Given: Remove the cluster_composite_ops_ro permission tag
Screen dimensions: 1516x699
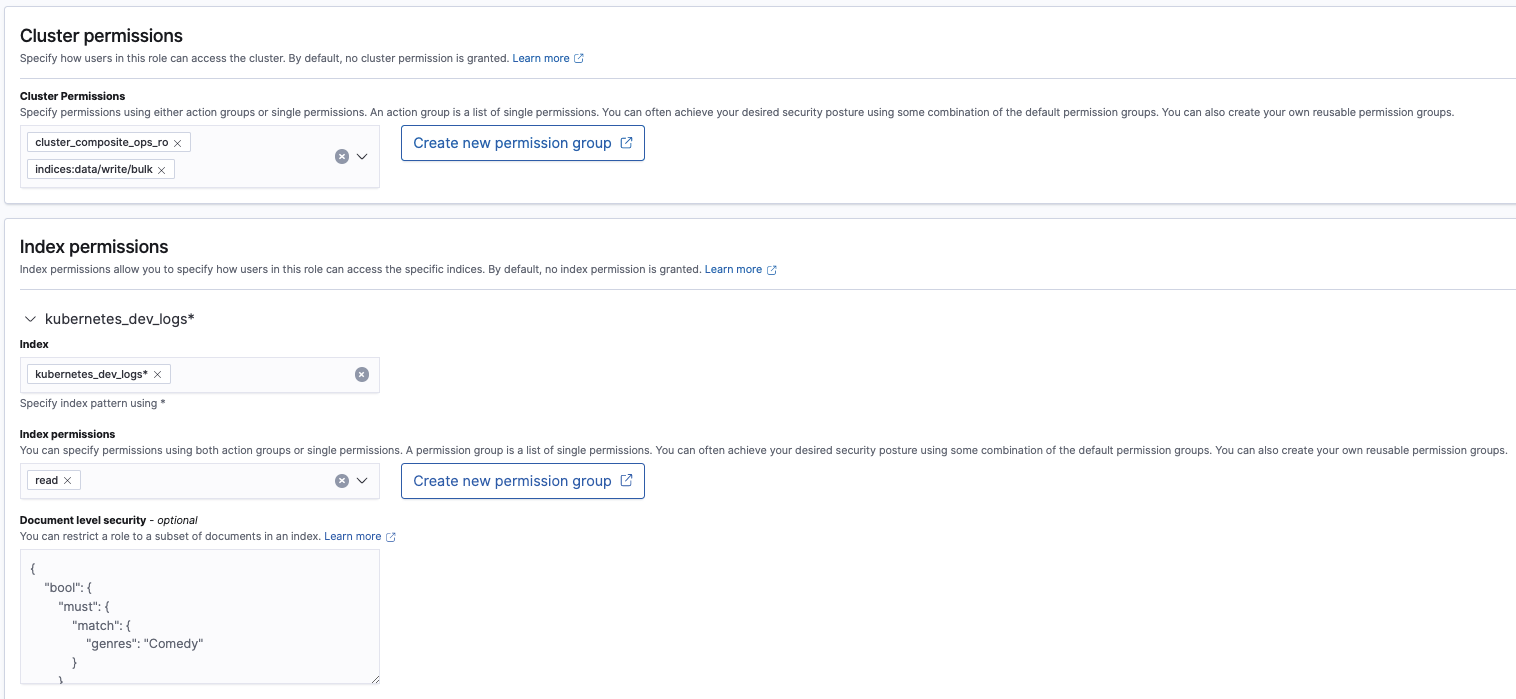Looking at the screenshot, I should (178, 142).
